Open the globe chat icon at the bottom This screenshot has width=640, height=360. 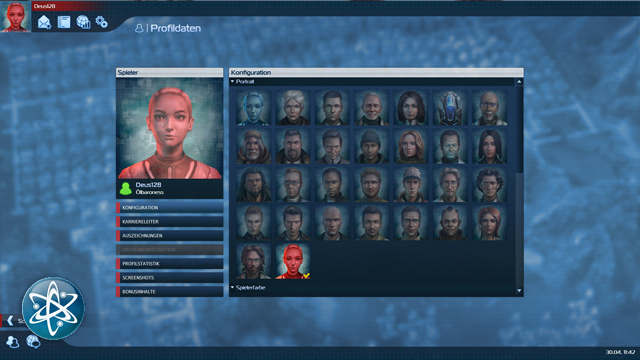(x=33, y=341)
